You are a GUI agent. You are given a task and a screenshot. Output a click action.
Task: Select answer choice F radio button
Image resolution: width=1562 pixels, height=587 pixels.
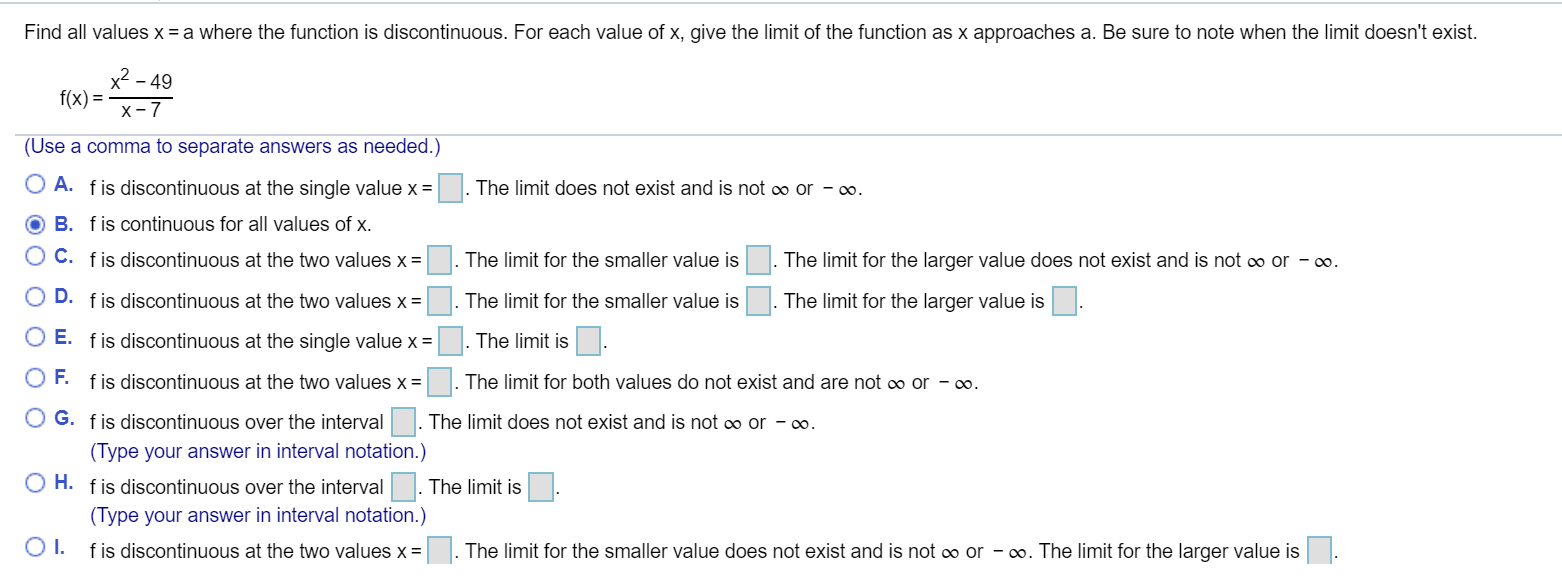34,380
